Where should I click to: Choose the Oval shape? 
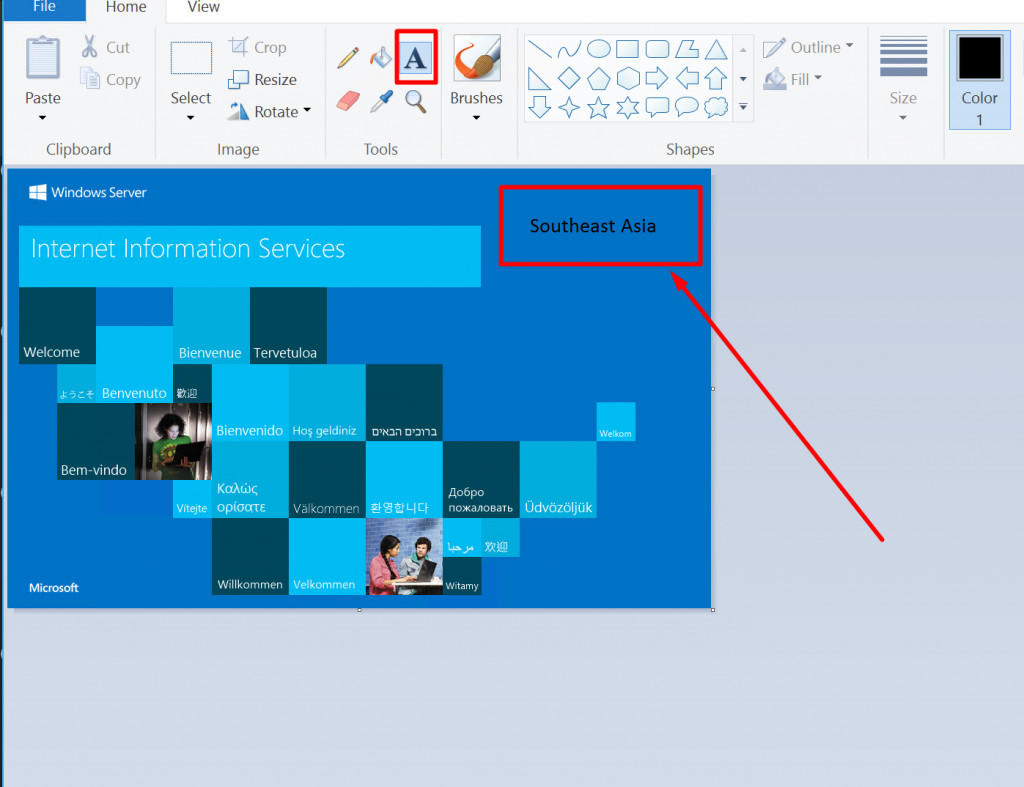point(598,49)
